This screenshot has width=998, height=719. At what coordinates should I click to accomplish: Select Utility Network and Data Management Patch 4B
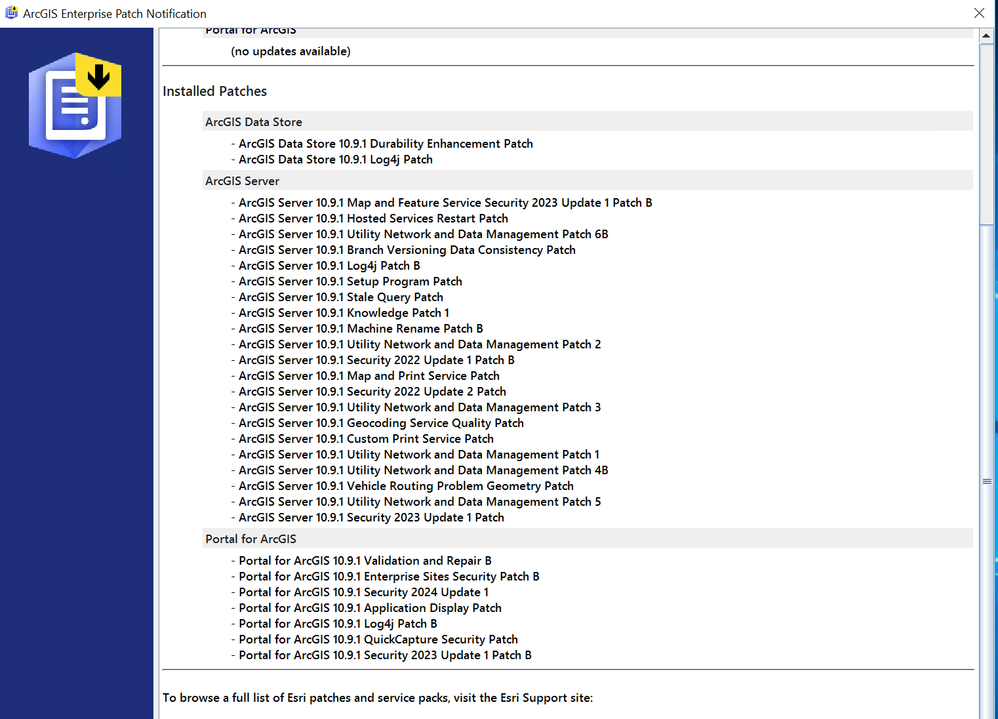[x=419, y=470]
